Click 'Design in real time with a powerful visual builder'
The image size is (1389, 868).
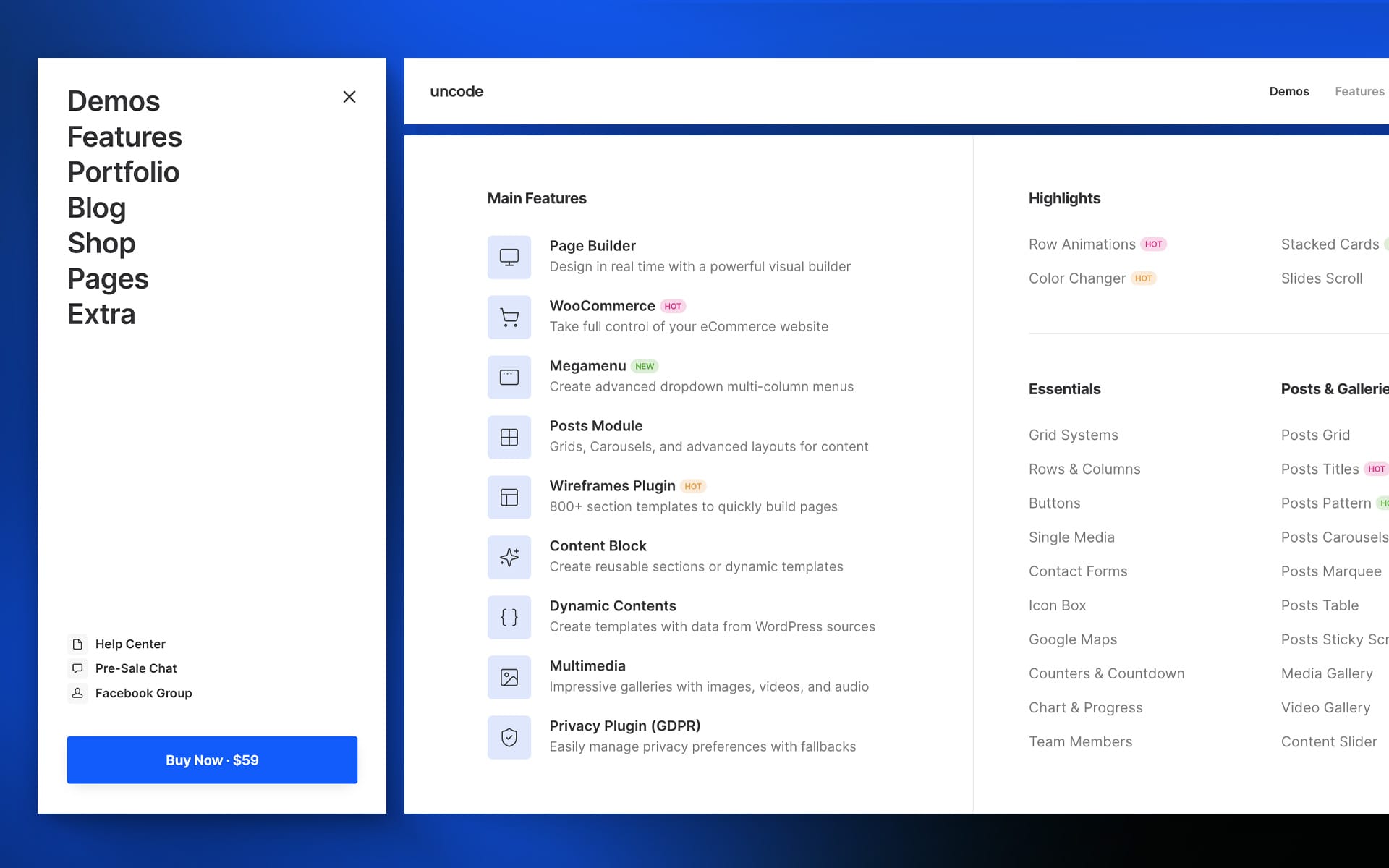point(700,267)
